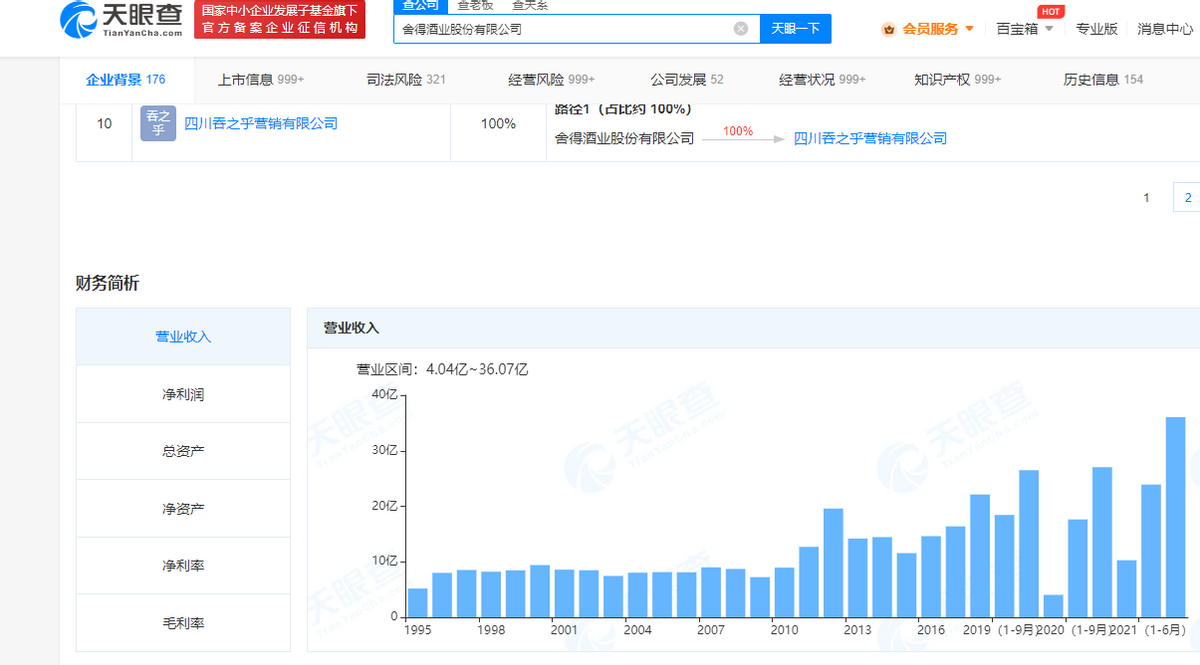Screen dimensions: 1200x665
Task: Clear the search box with the X icon
Action: click(x=741, y=29)
